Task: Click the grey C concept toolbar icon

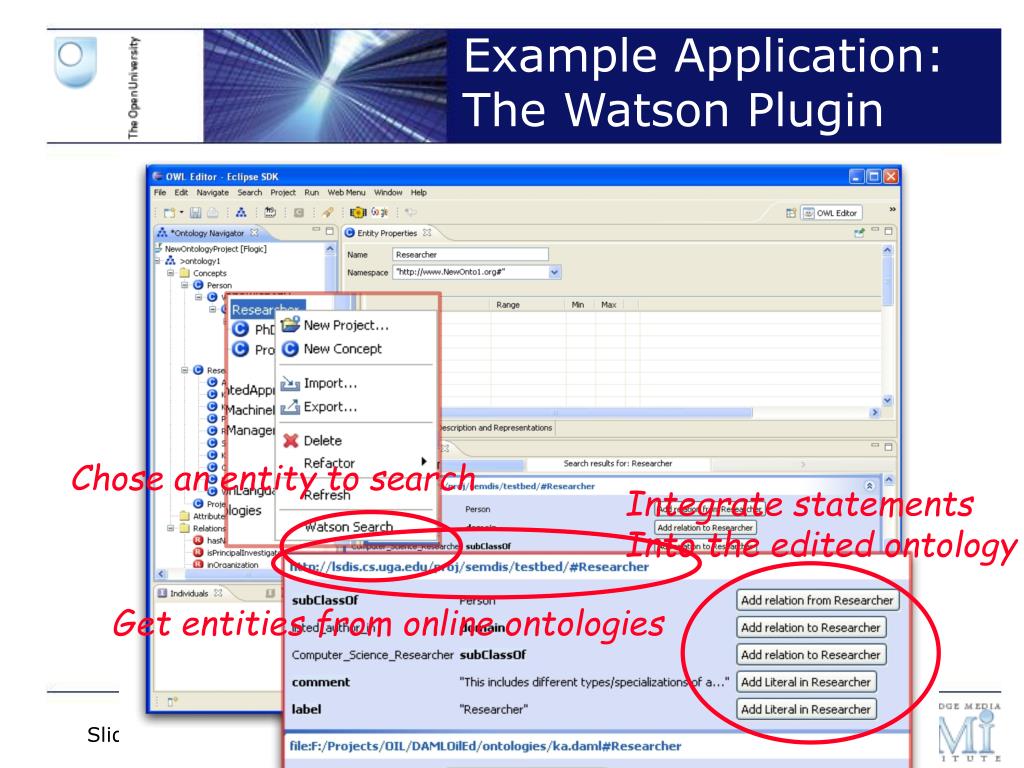Action: 298,212
